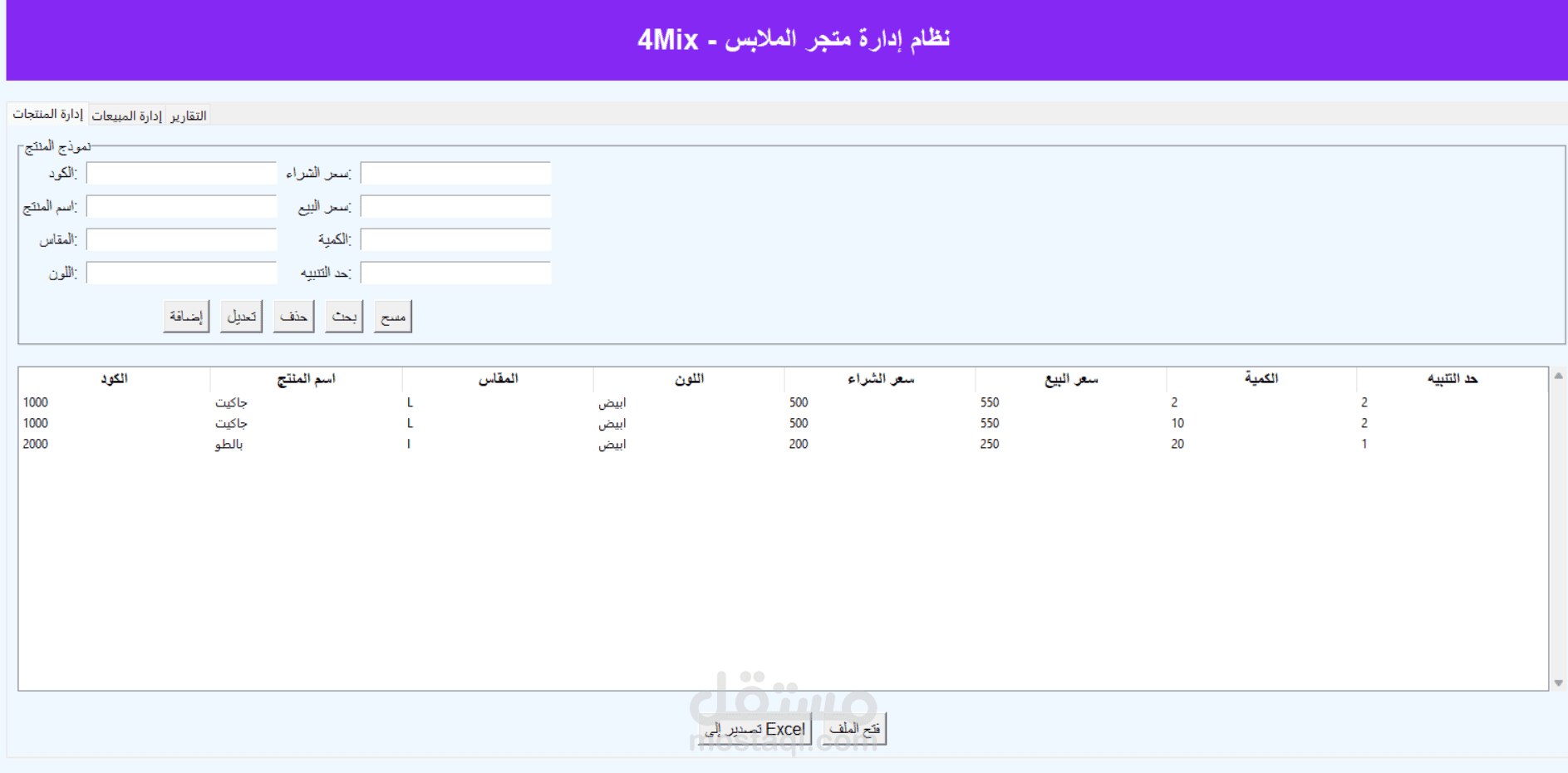Click size cell I in بالطو row
Image resolution: width=1568 pixels, height=773 pixels.
tap(409, 444)
